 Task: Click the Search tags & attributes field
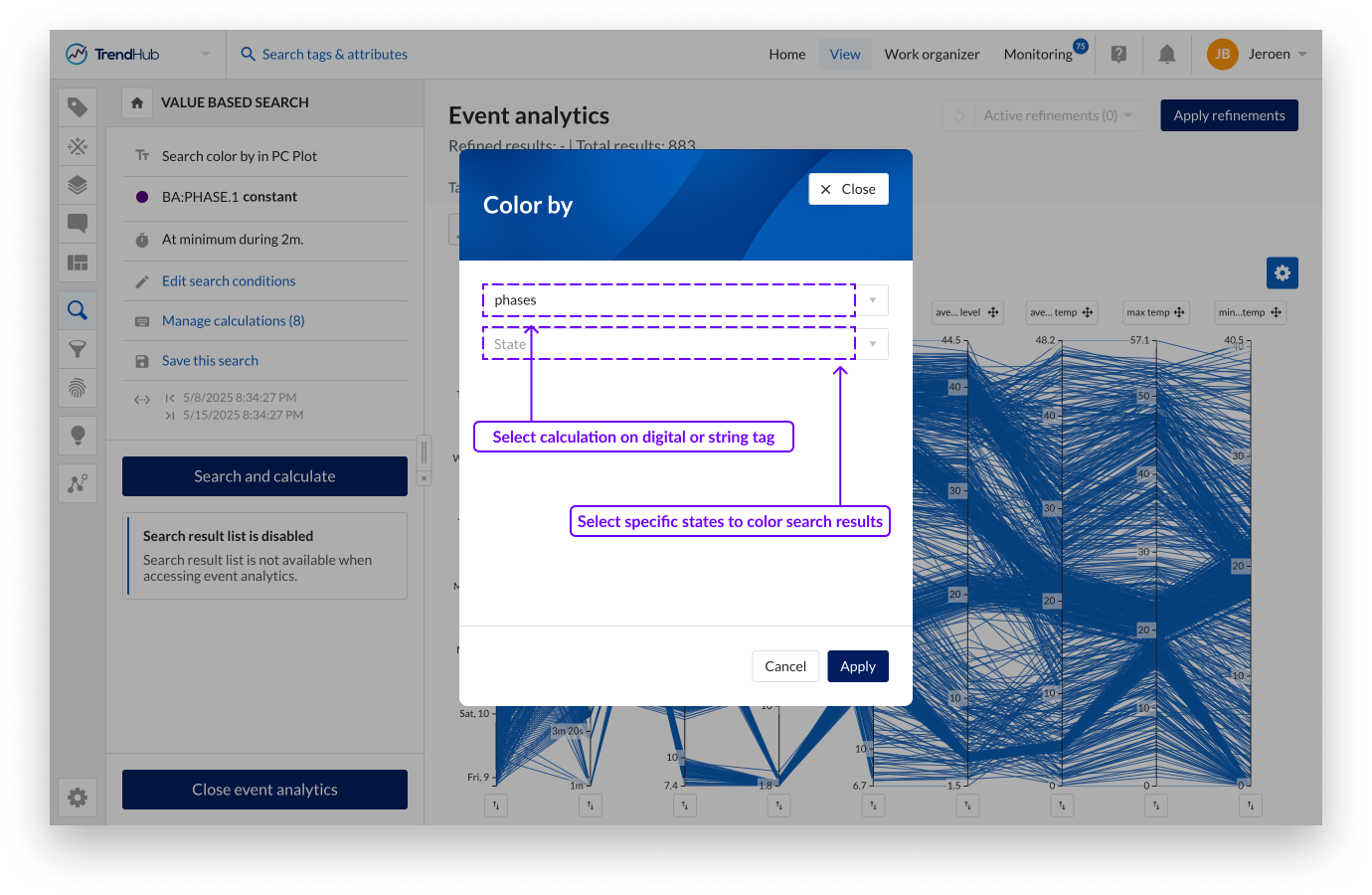tap(334, 55)
